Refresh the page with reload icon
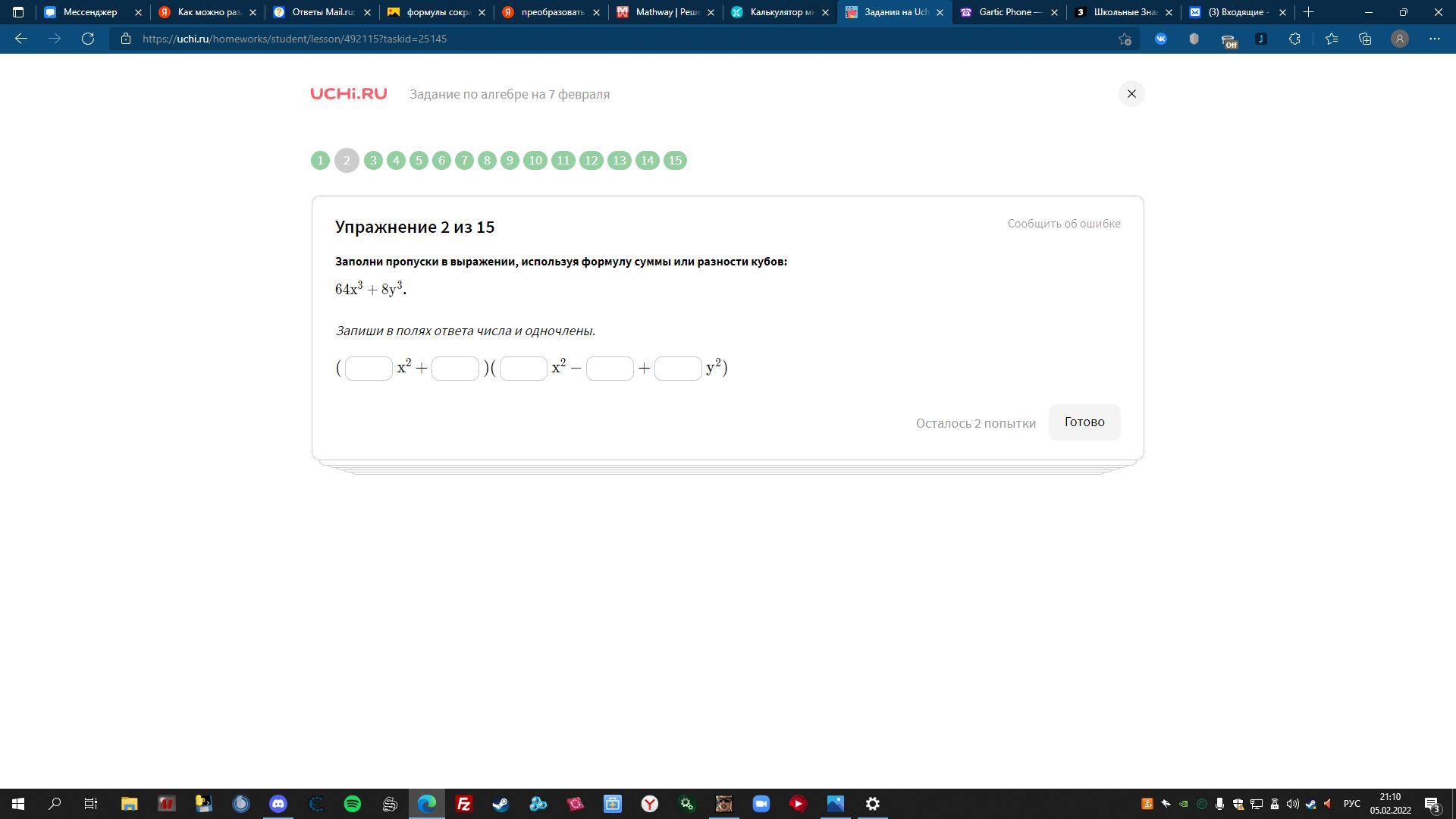Image resolution: width=1456 pixels, height=819 pixels. (88, 39)
